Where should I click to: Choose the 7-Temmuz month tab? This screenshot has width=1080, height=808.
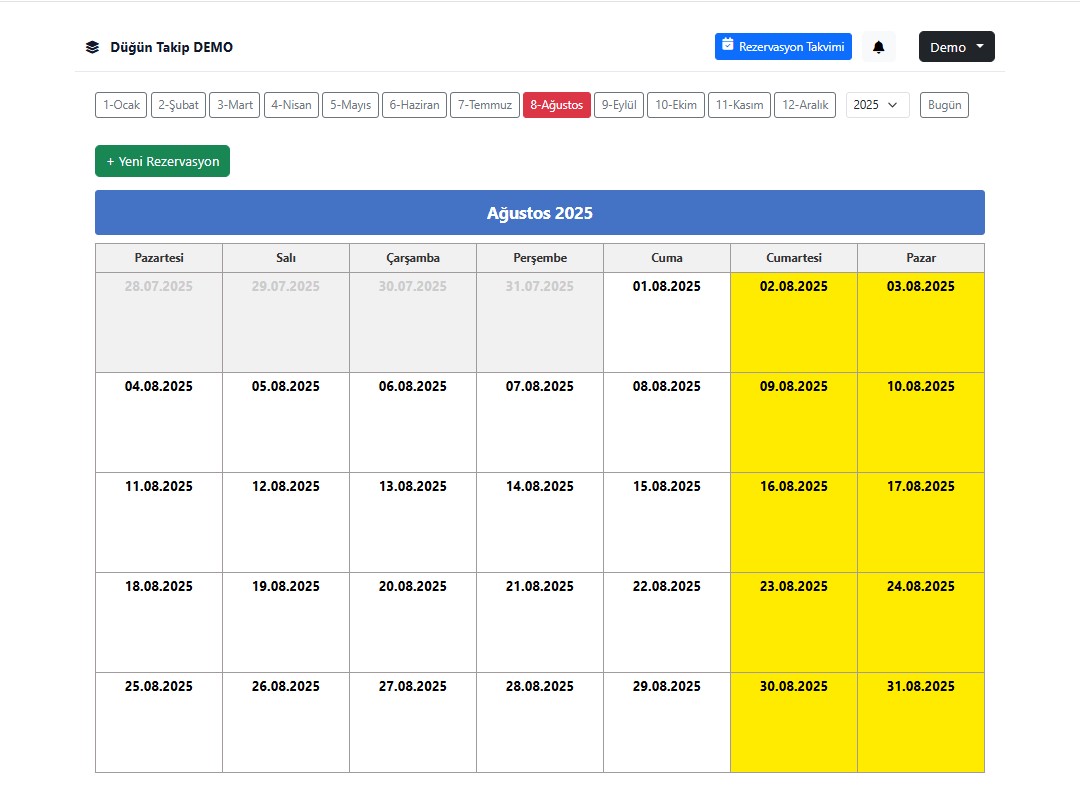coord(484,105)
